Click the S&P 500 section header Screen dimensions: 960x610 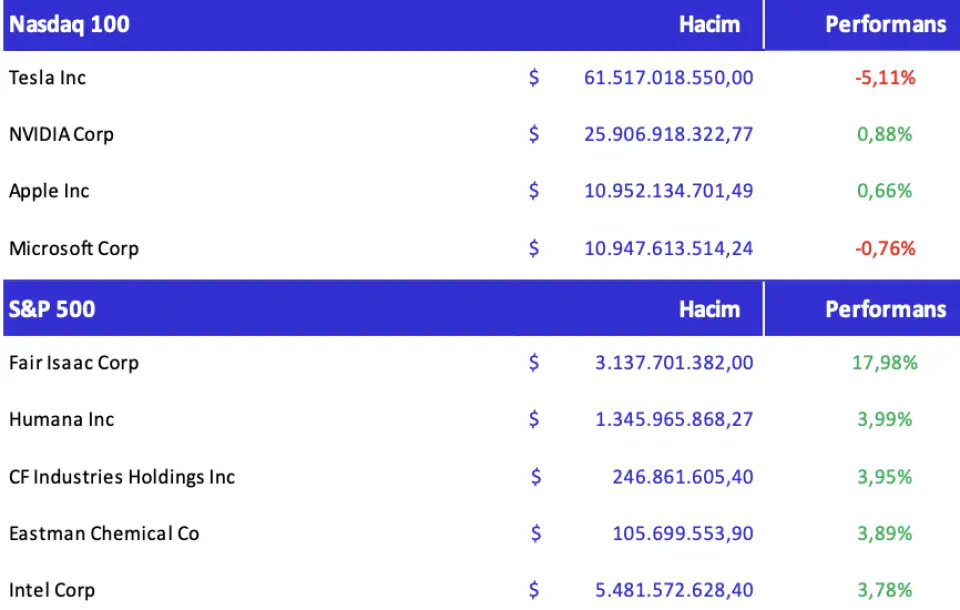[x=52, y=308]
